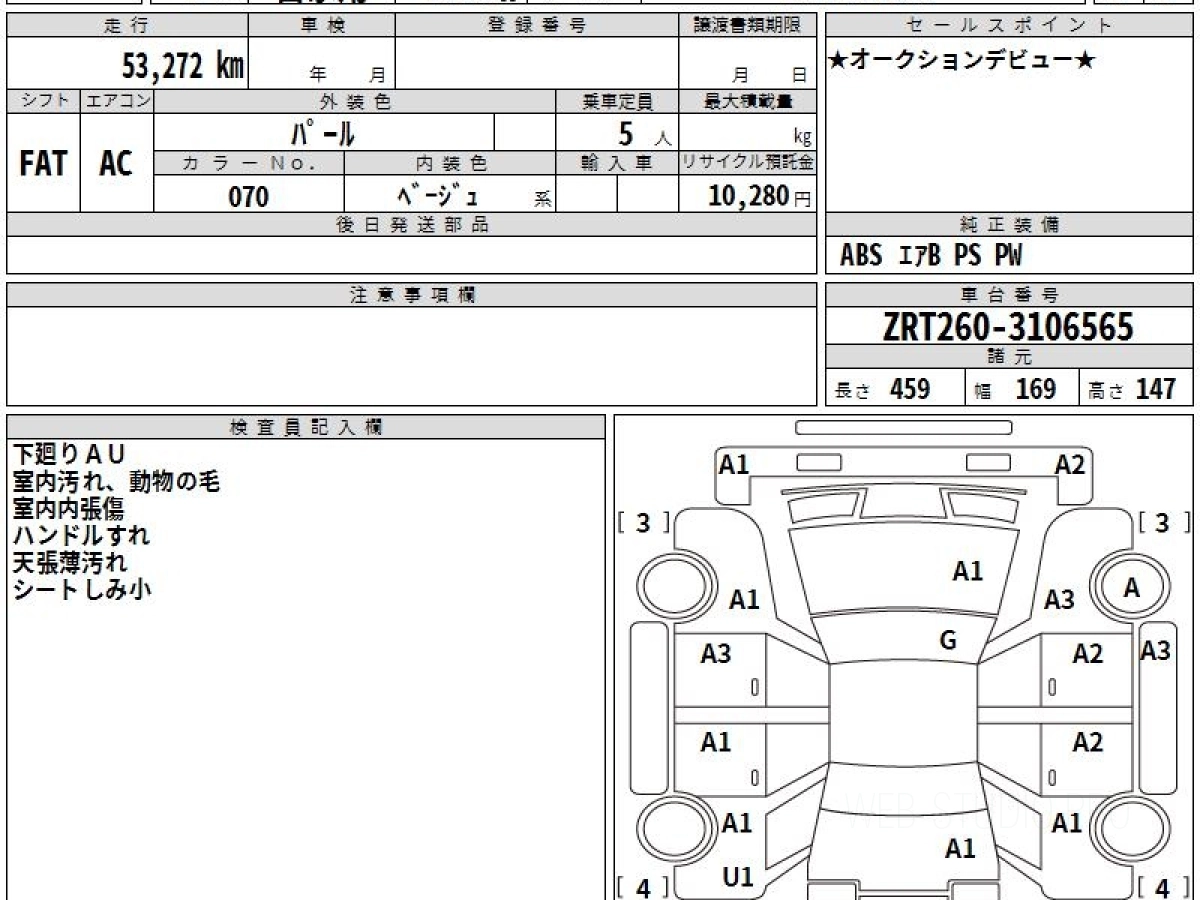Screen dimensions: 1200x900
Task: Click the 後日発送部品 section header
Action: tap(412, 225)
